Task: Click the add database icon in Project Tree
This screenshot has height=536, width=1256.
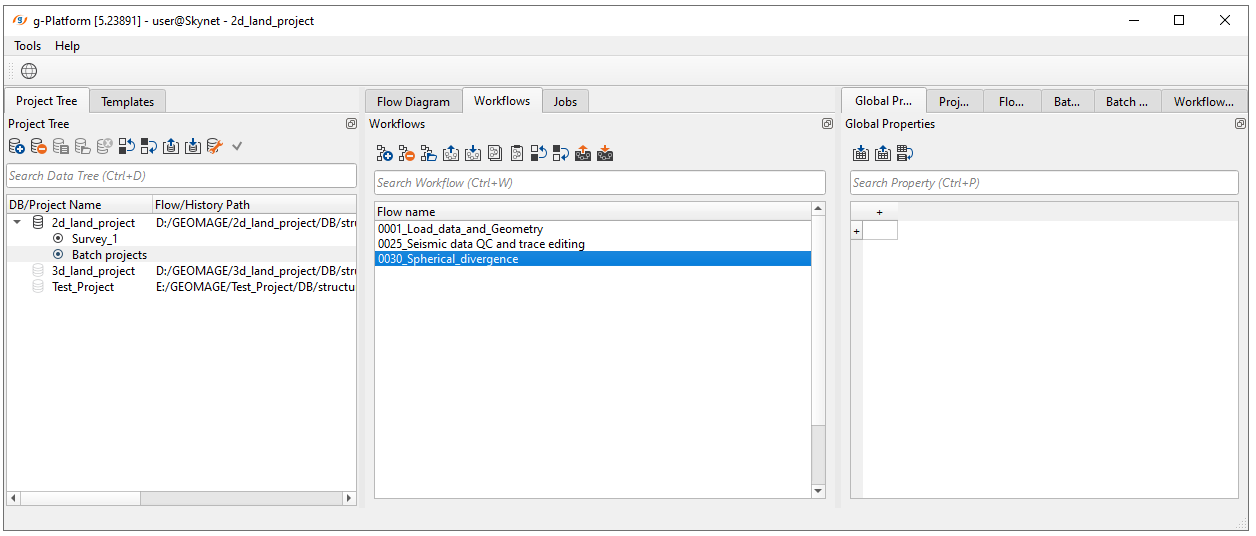Action: 17,147
